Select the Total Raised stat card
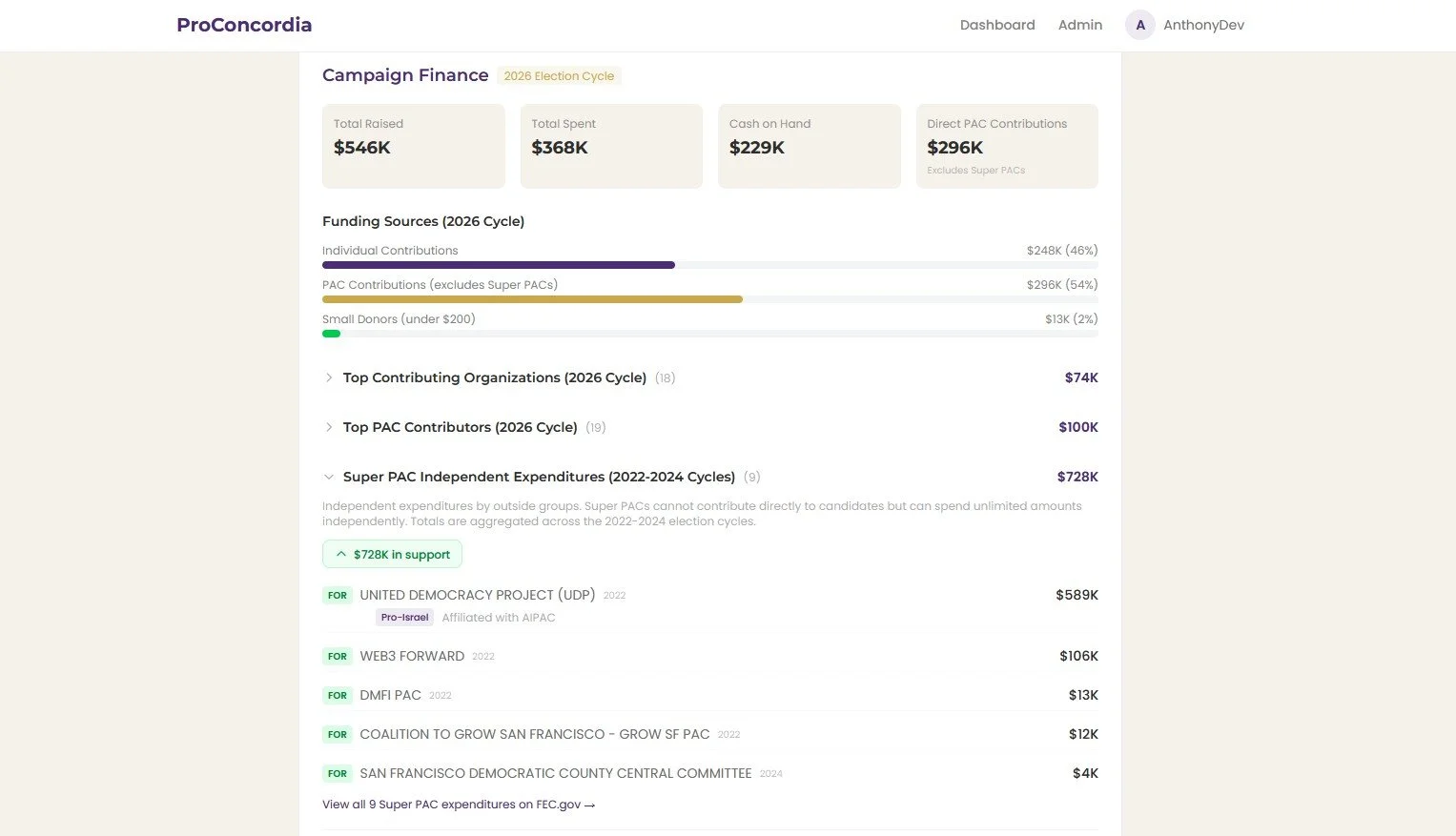The image size is (1456, 836). 413,146
